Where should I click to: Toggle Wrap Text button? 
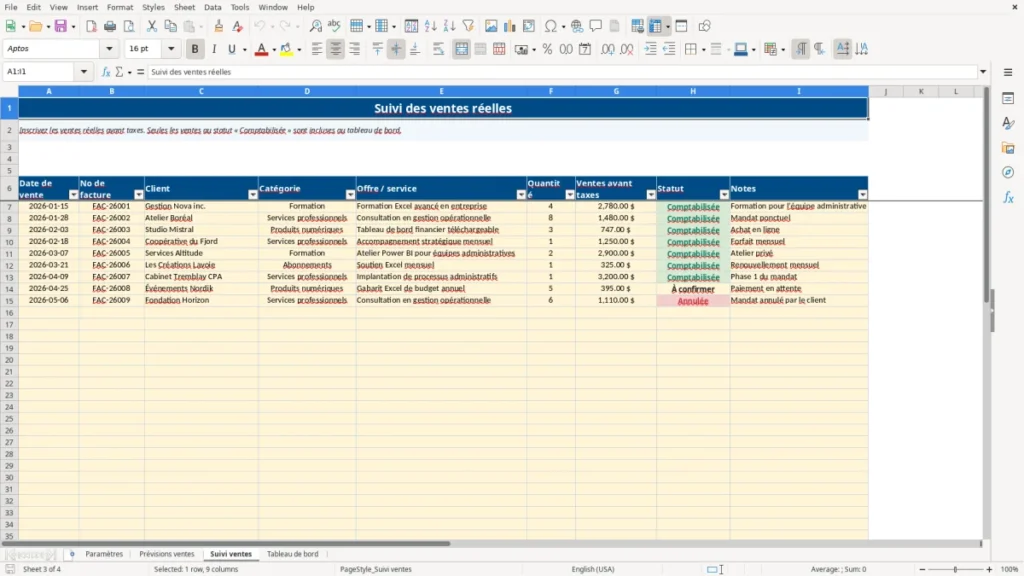(439, 49)
